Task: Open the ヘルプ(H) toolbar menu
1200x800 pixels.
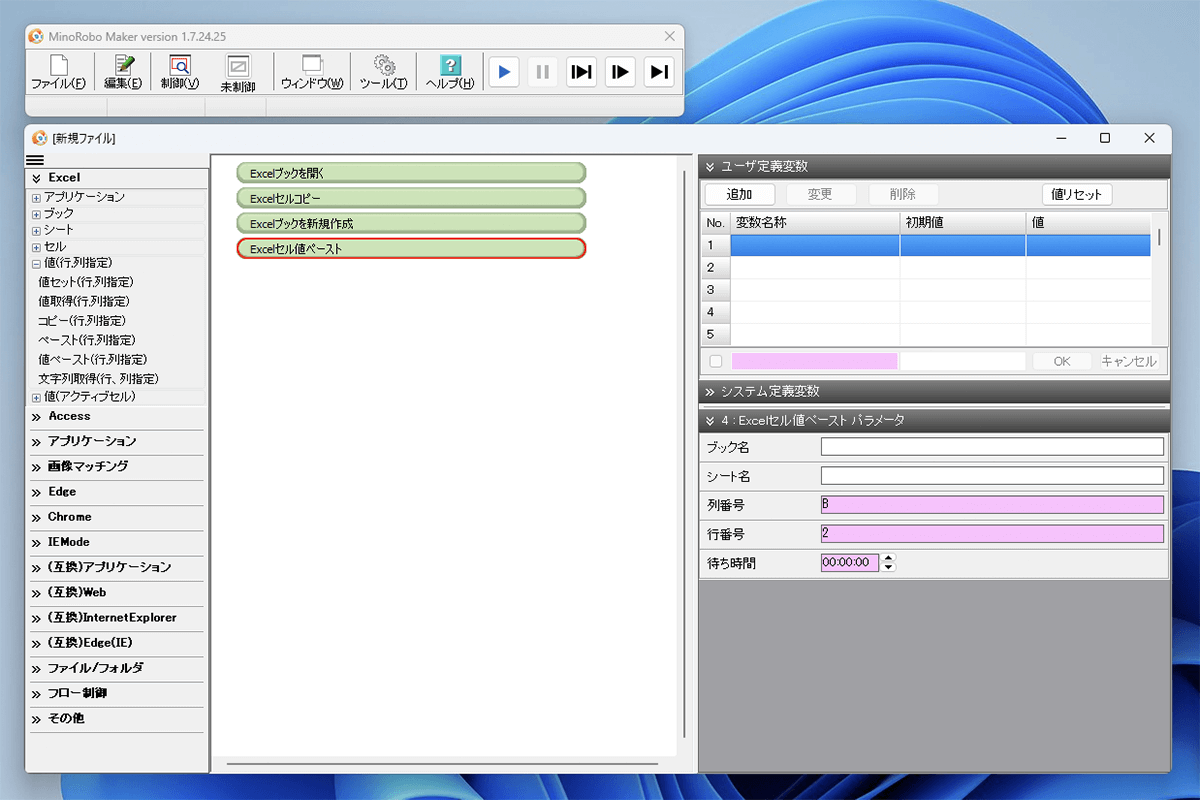Action: 450,73
